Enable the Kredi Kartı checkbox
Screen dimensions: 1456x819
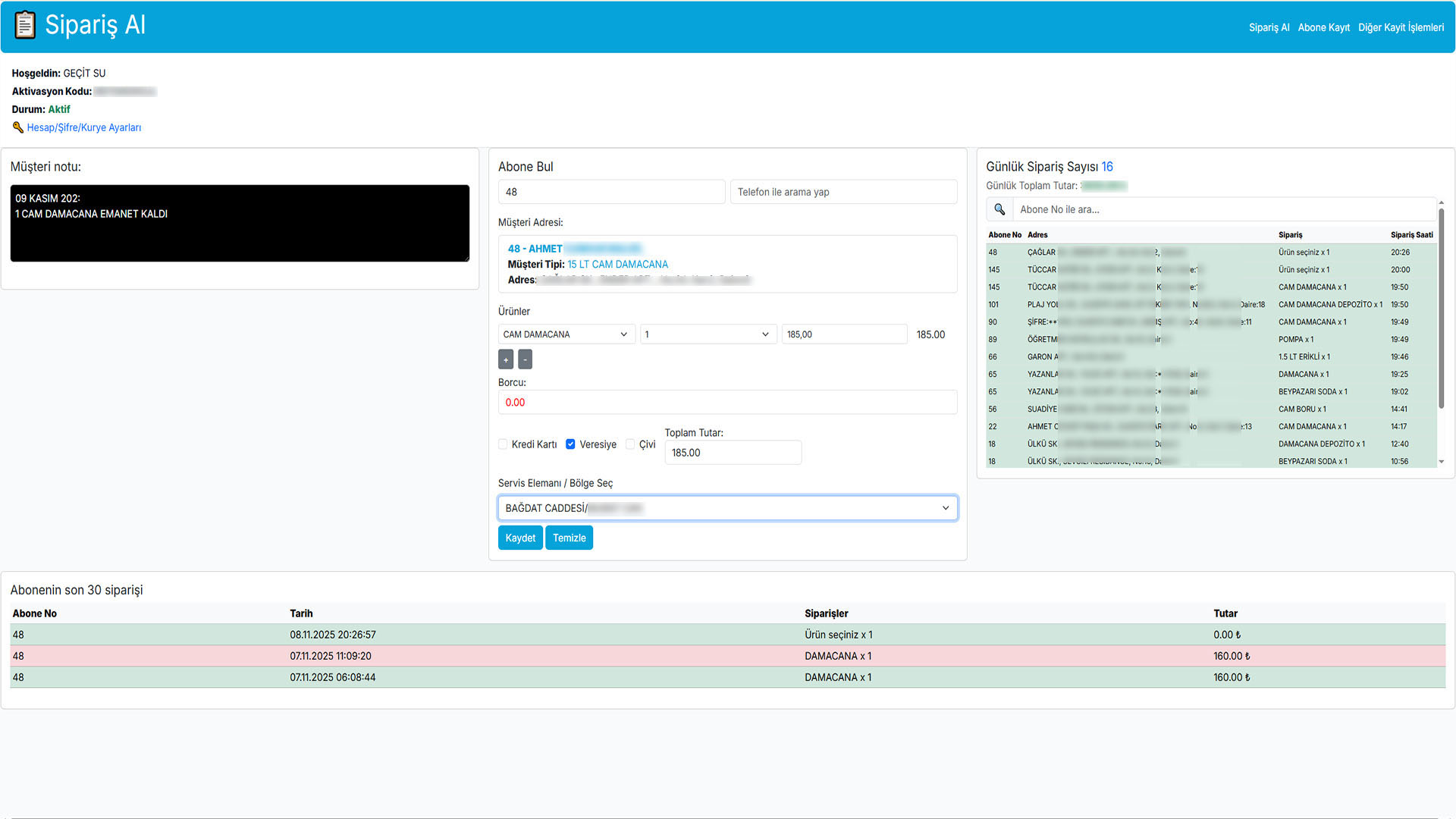click(503, 444)
